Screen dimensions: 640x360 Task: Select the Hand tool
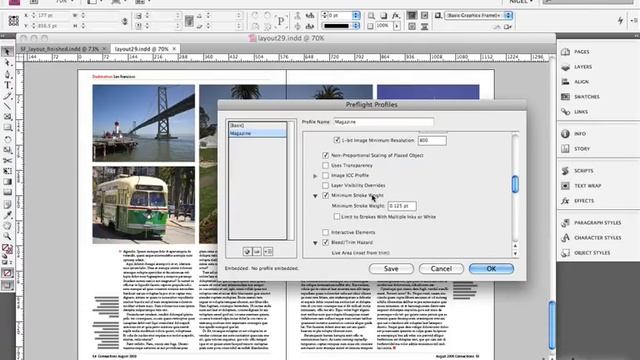(7, 225)
